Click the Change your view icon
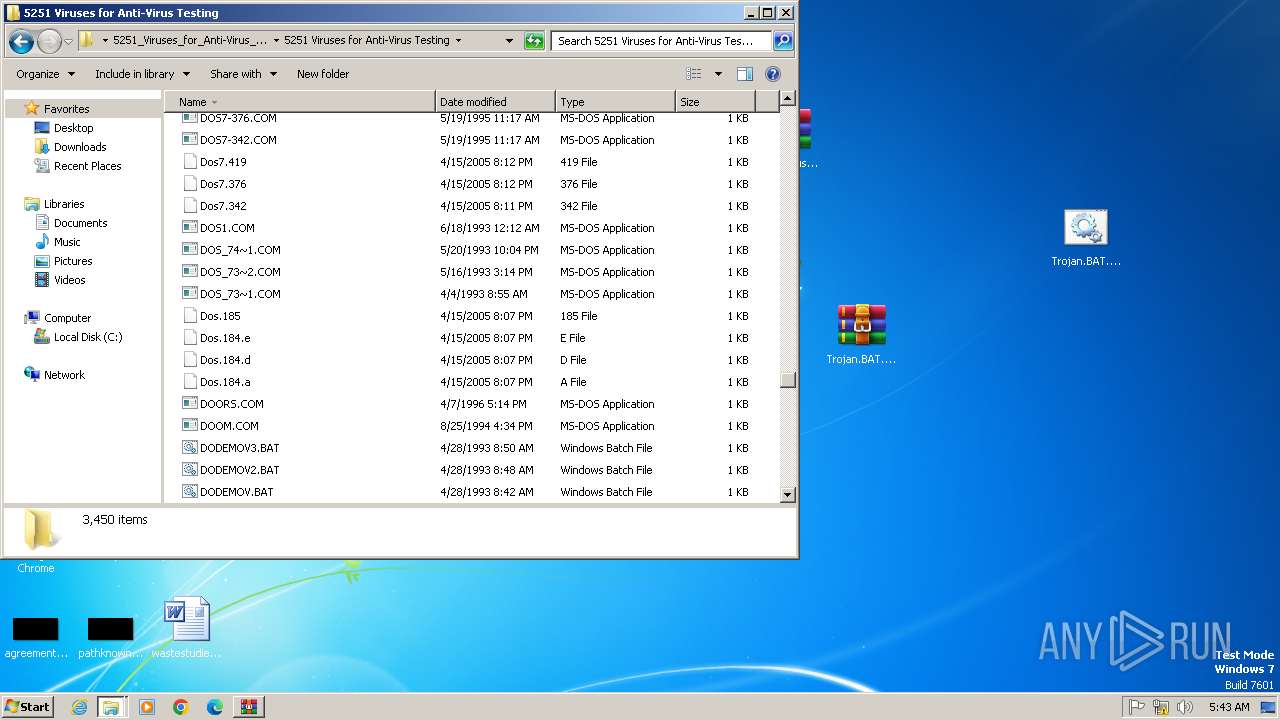 (x=694, y=74)
